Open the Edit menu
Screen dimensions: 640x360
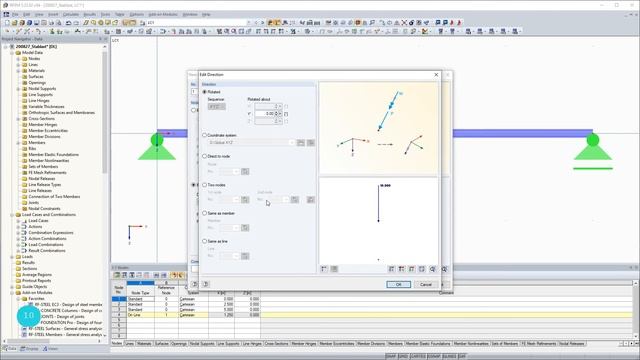tap(27, 14)
